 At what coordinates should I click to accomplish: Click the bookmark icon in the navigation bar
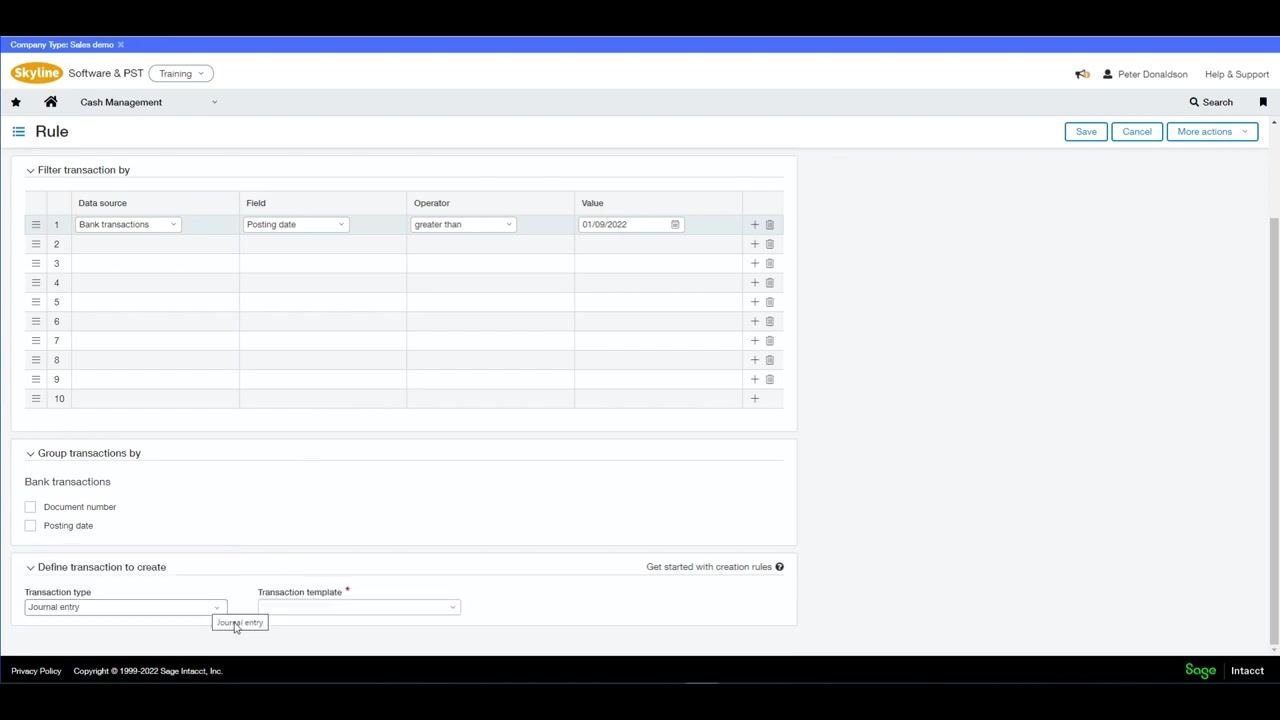pyautogui.click(x=1263, y=102)
